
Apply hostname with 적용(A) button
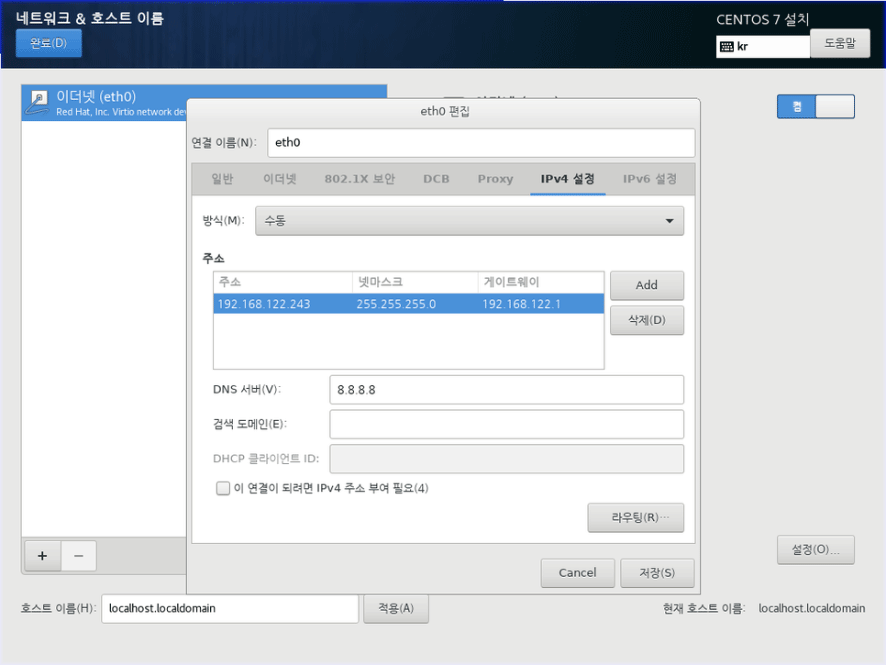click(x=396, y=609)
